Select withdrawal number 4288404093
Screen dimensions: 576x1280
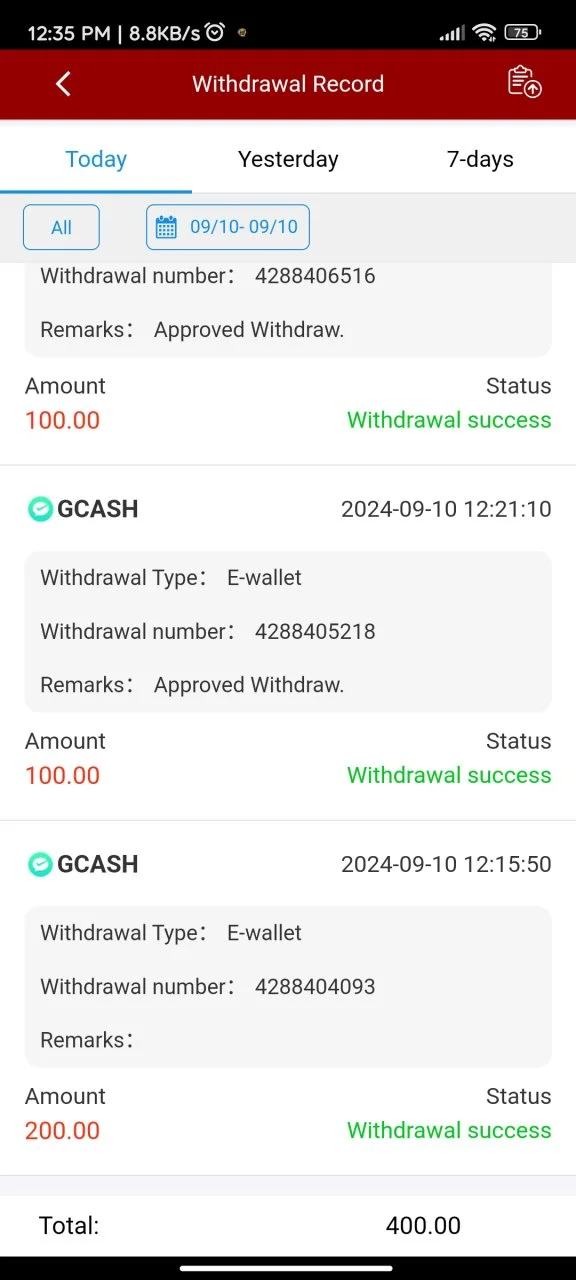point(315,986)
